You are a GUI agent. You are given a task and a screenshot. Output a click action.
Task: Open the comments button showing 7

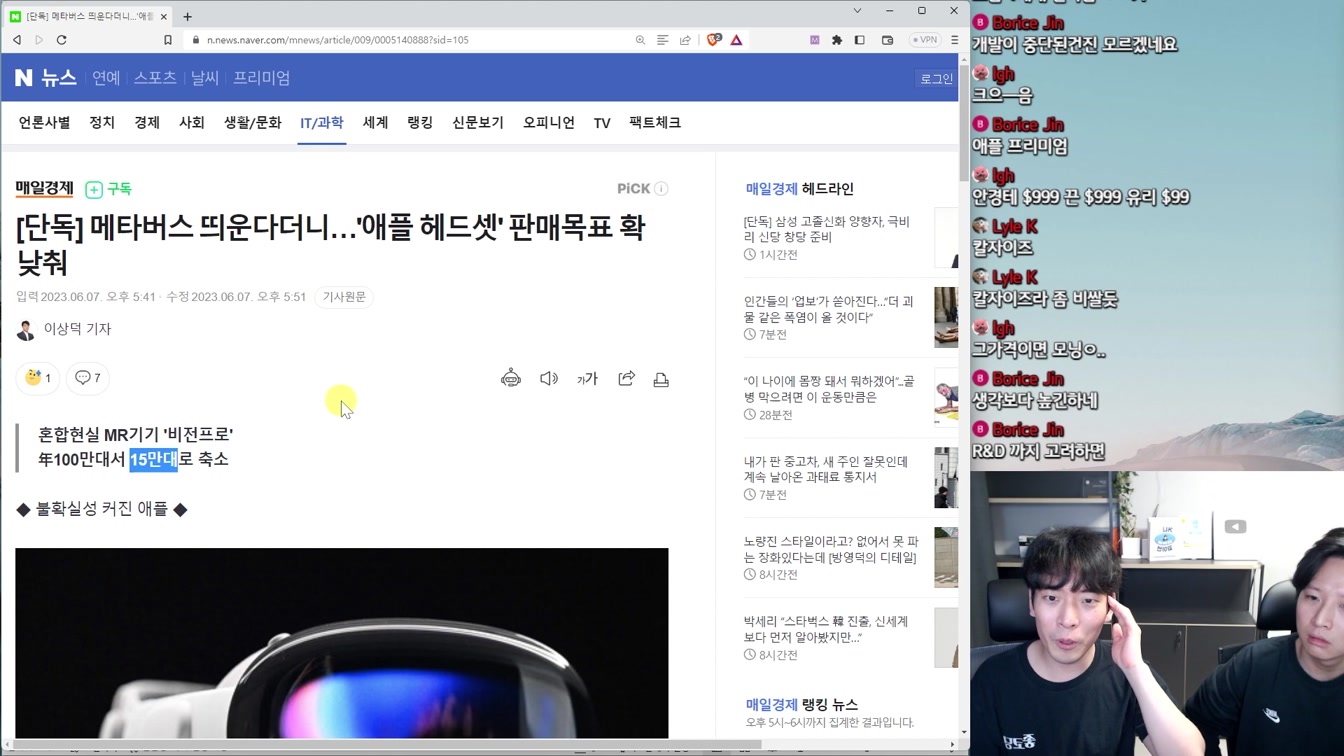coord(88,378)
